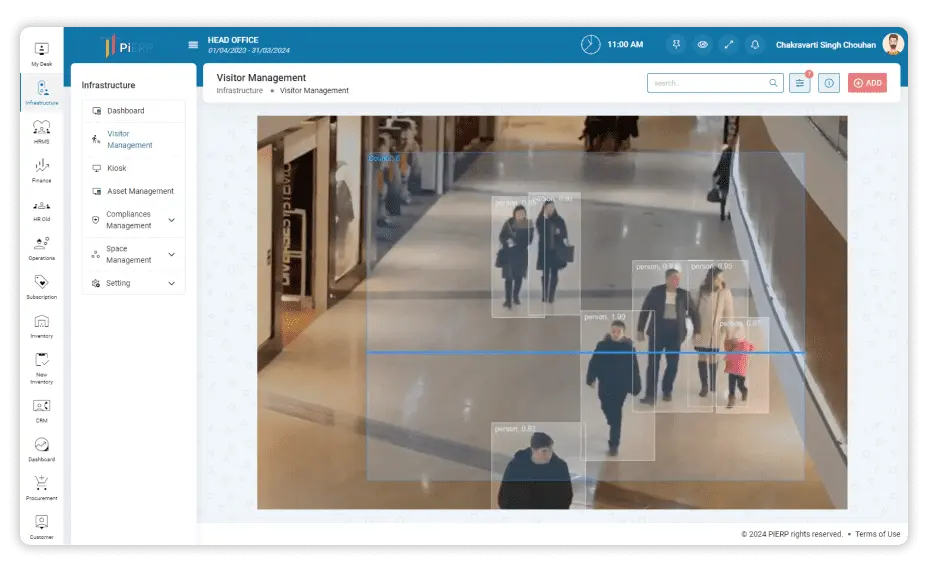
Task: Open the Terms of Use link
Action: coord(878,534)
